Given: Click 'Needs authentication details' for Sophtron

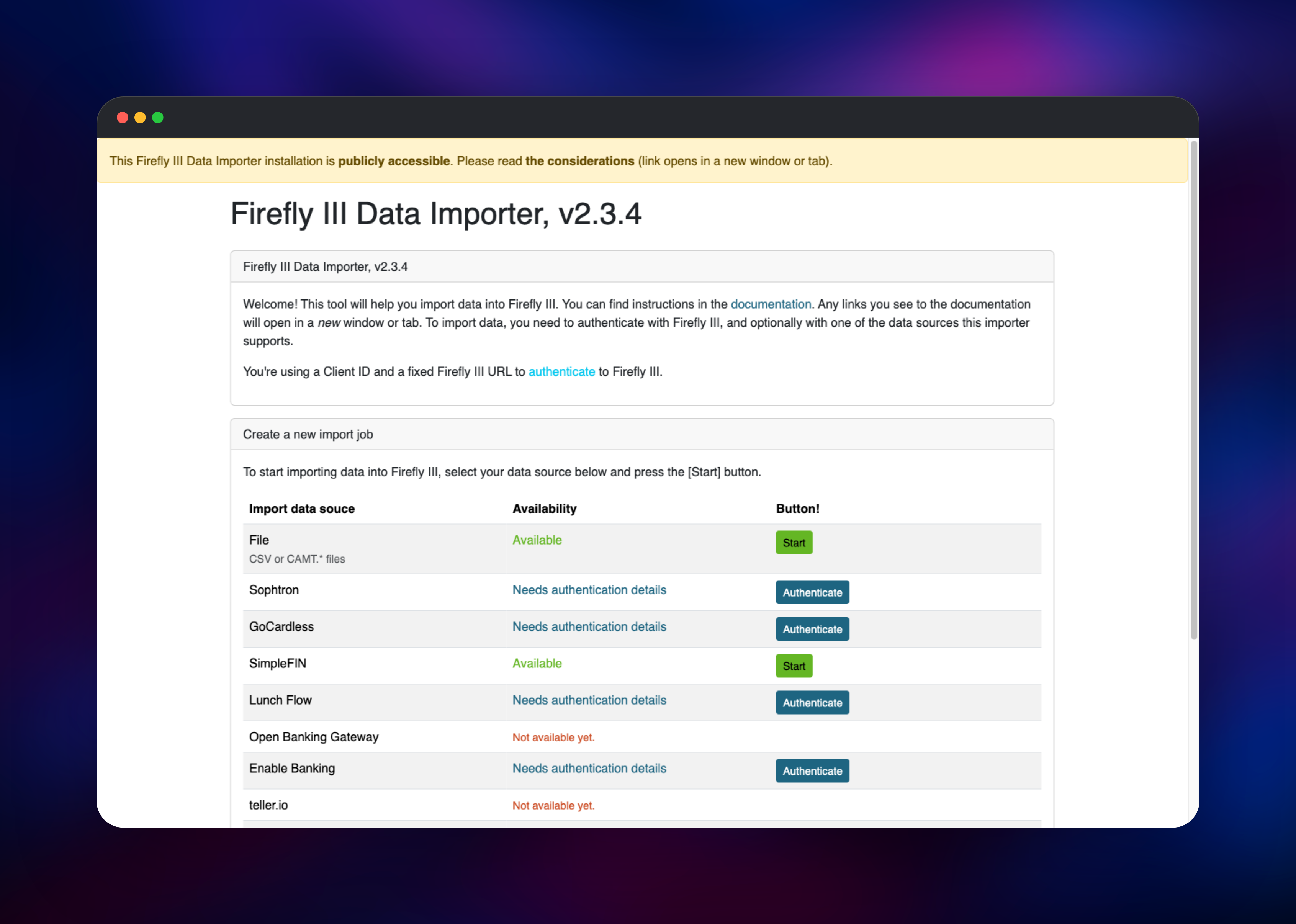Looking at the screenshot, I should (589, 590).
